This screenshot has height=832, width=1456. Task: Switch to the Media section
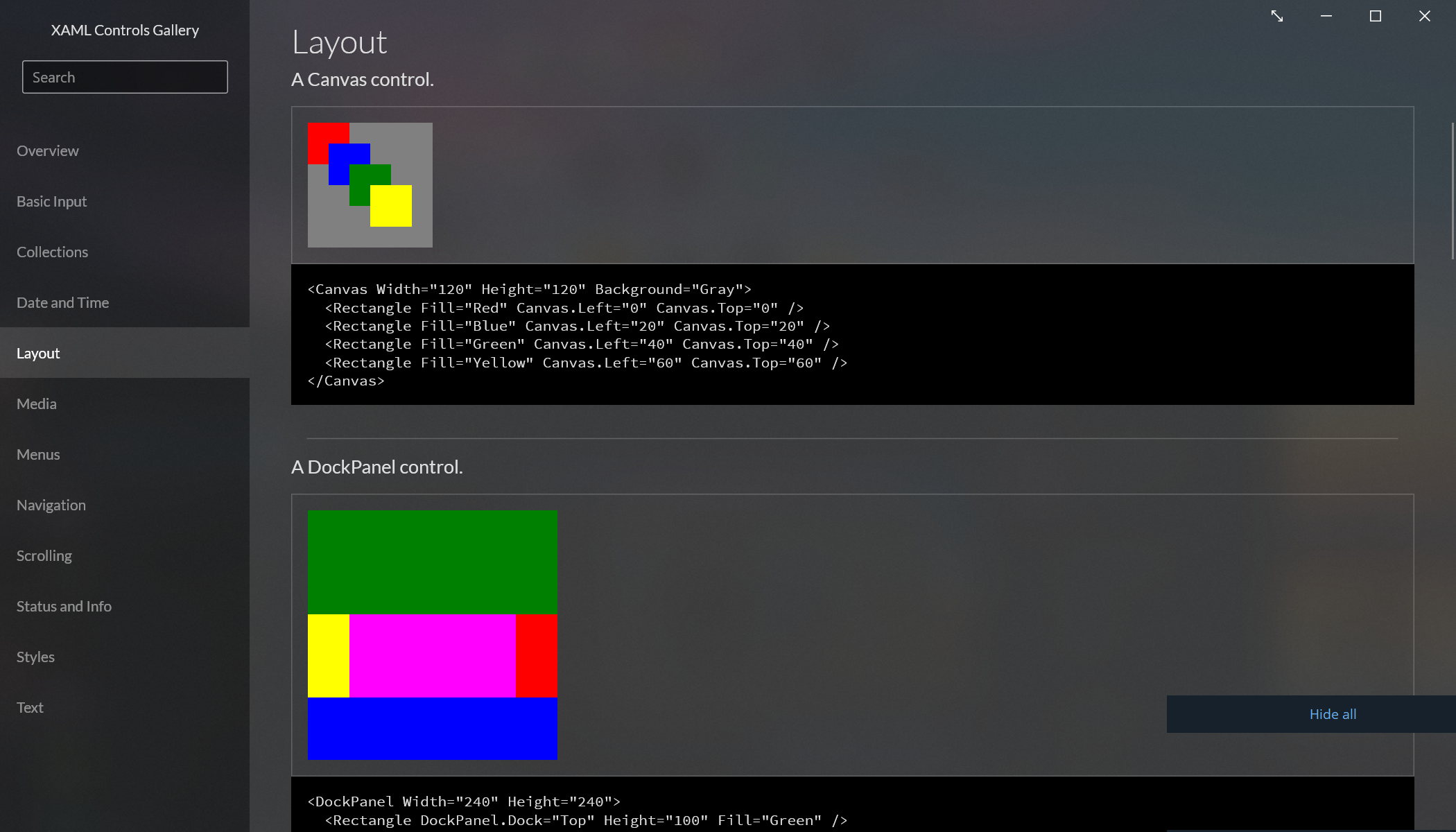pyautogui.click(x=36, y=404)
